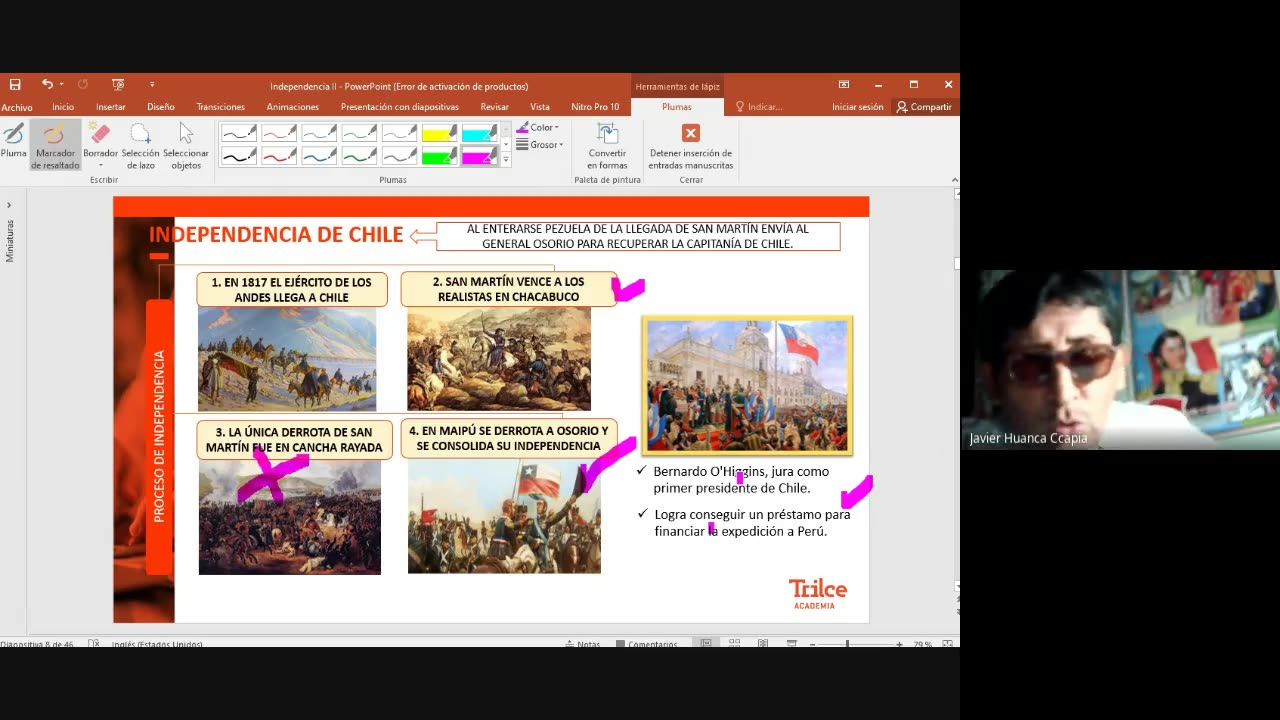The image size is (1280, 720).
Task: Select the cyan highlighter swatch
Action: (479, 133)
